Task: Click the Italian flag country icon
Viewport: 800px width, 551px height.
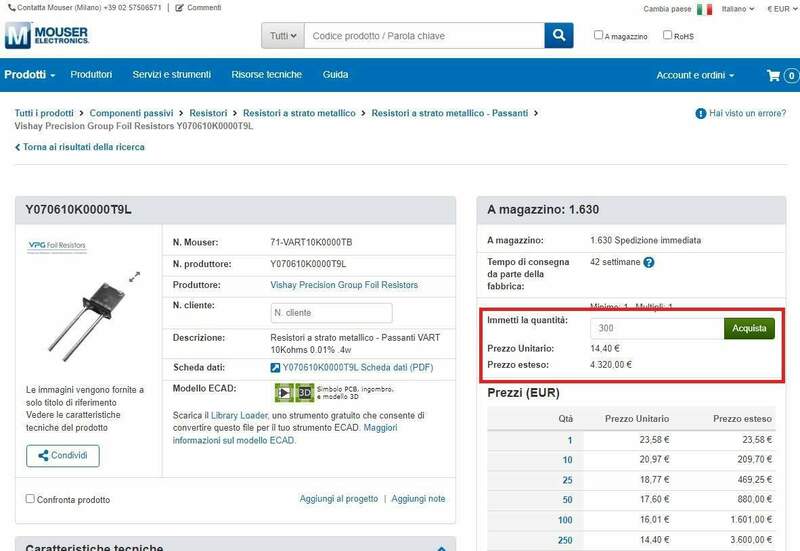Action: point(704,8)
